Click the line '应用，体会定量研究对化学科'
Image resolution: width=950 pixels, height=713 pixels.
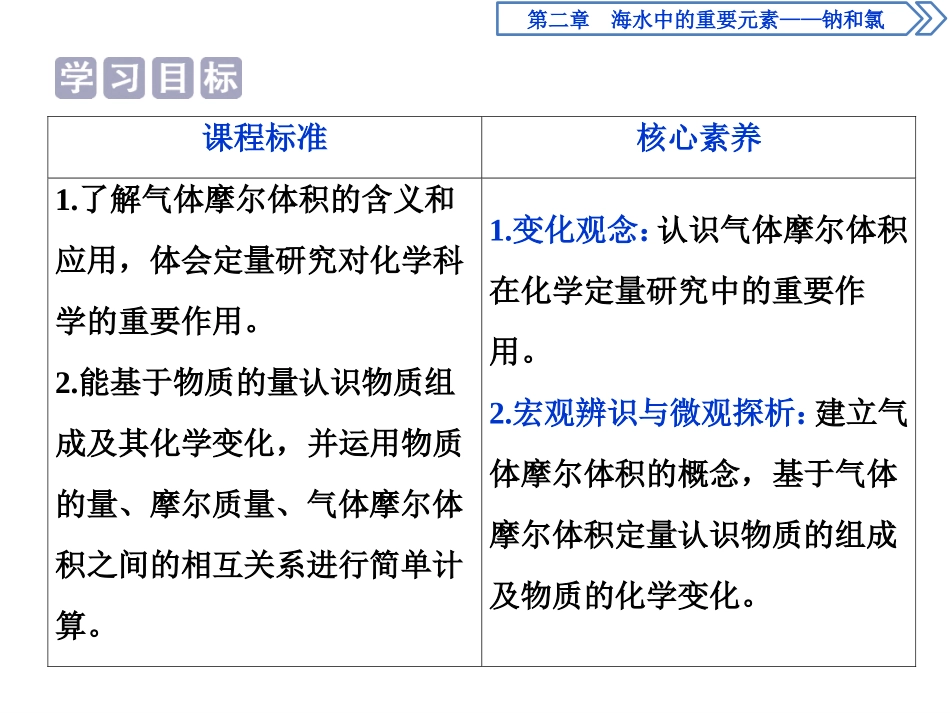pos(259,260)
